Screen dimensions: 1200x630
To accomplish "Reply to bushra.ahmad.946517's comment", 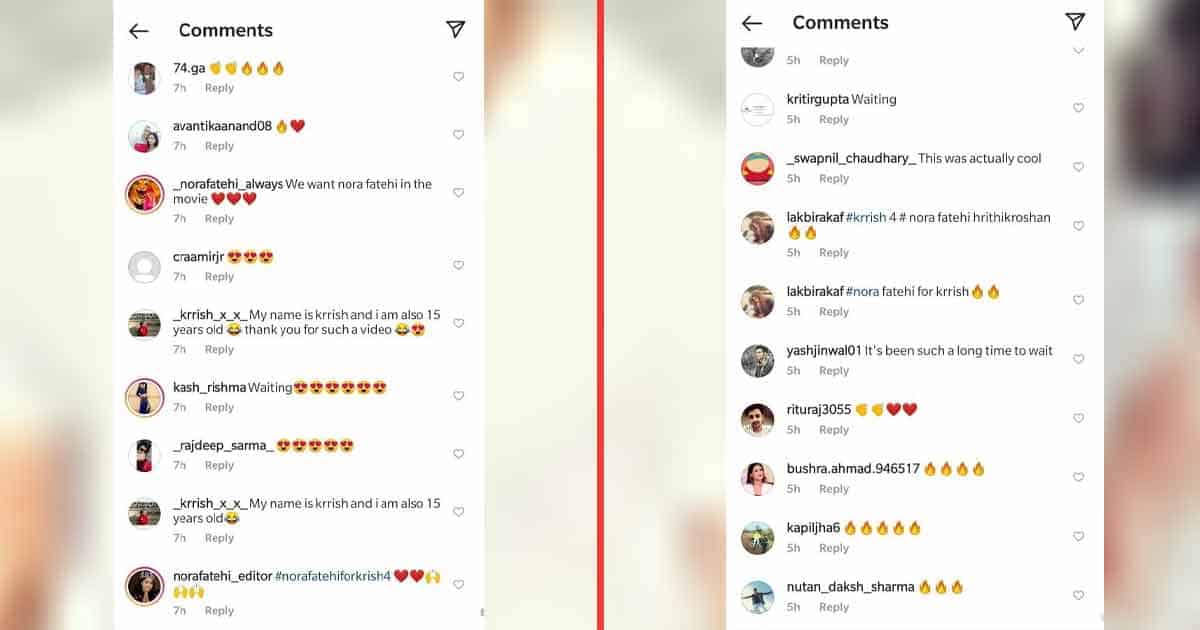I will point(834,489).
